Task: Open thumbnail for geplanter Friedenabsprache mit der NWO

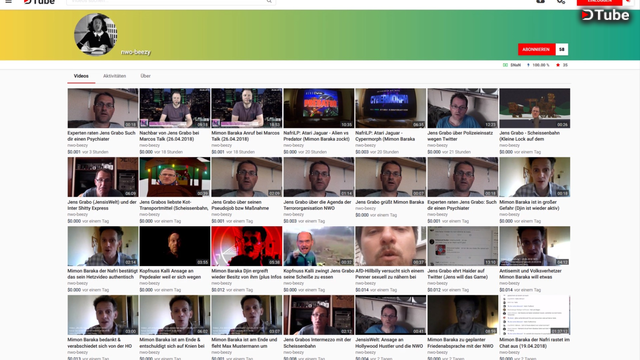Action: pyautogui.click(x=462, y=315)
